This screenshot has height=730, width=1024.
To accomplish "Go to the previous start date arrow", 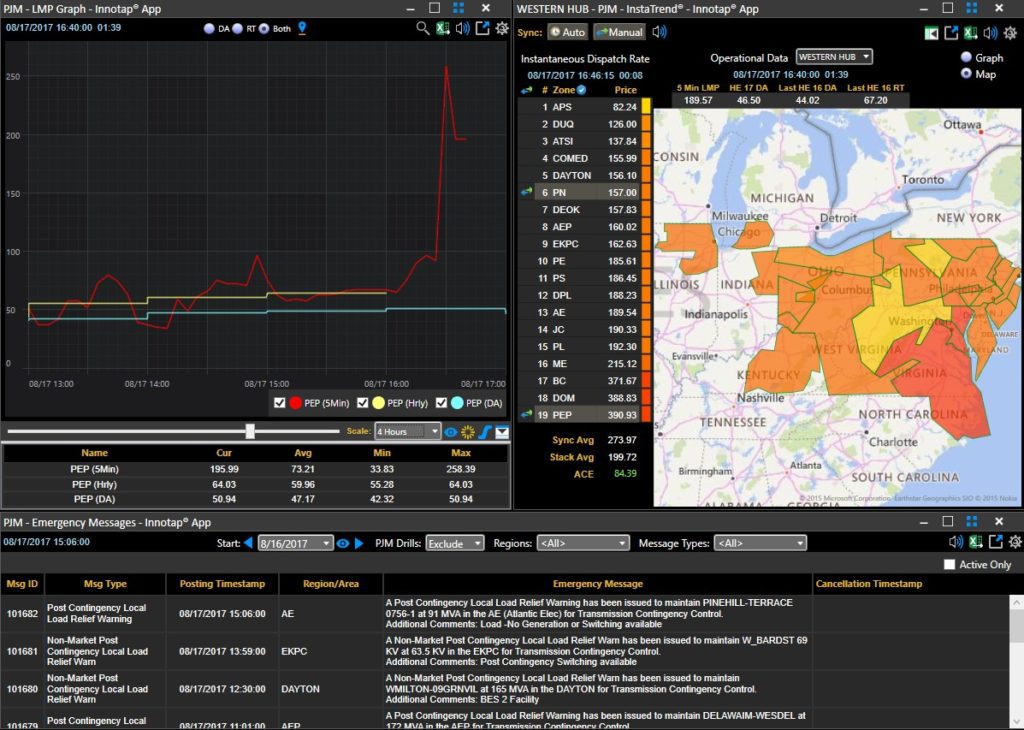I will pyautogui.click(x=248, y=543).
